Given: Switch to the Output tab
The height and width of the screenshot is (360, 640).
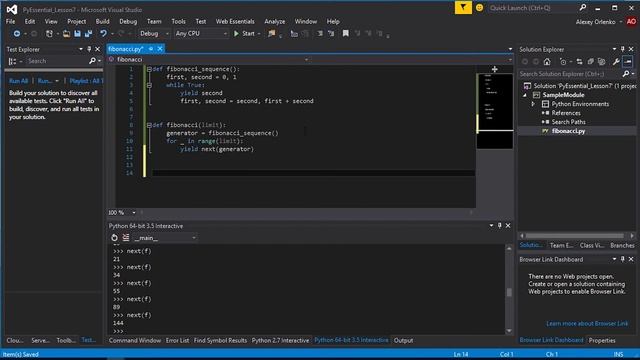Looking at the screenshot, I should pos(403,340).
